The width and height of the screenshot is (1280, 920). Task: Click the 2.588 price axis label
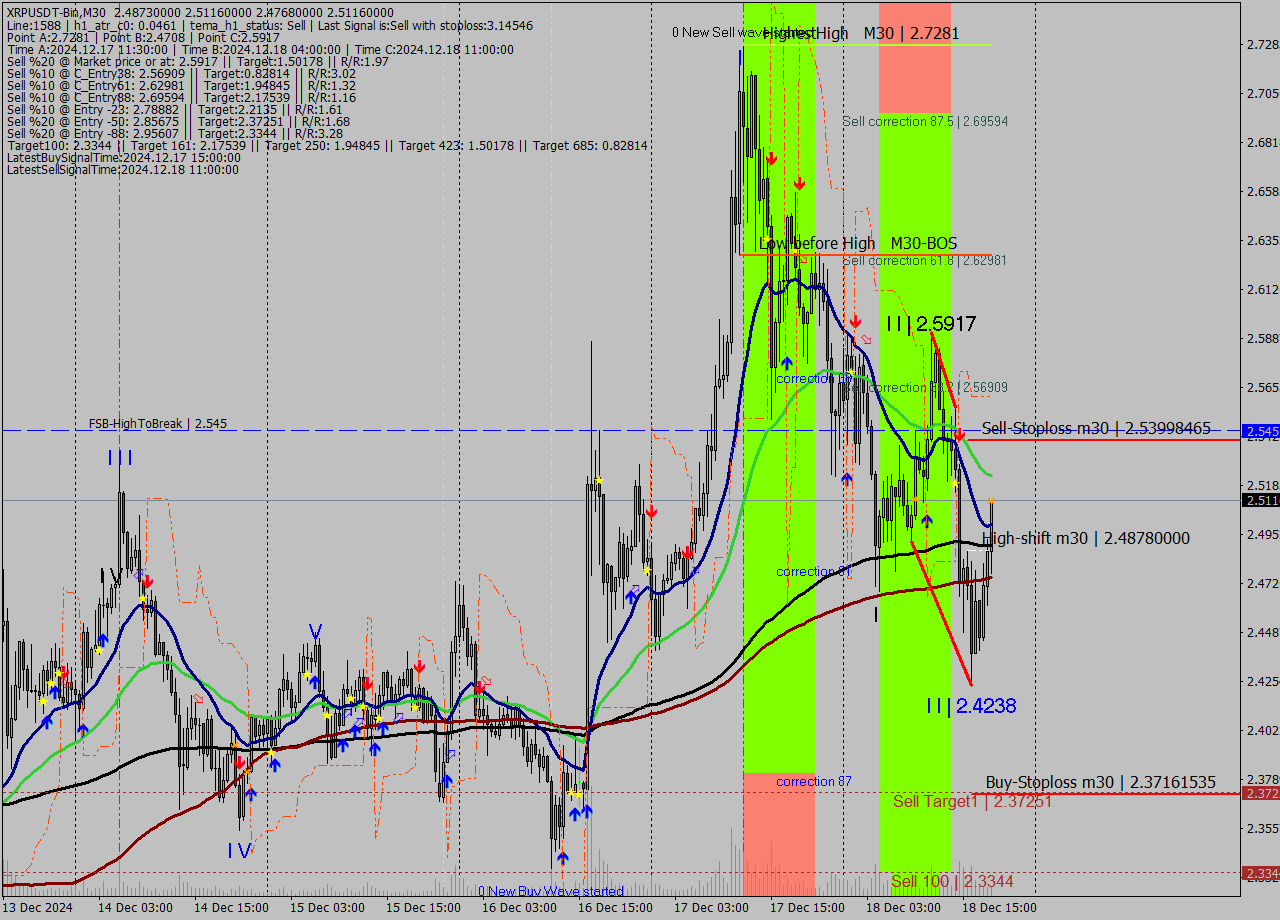1262,338
